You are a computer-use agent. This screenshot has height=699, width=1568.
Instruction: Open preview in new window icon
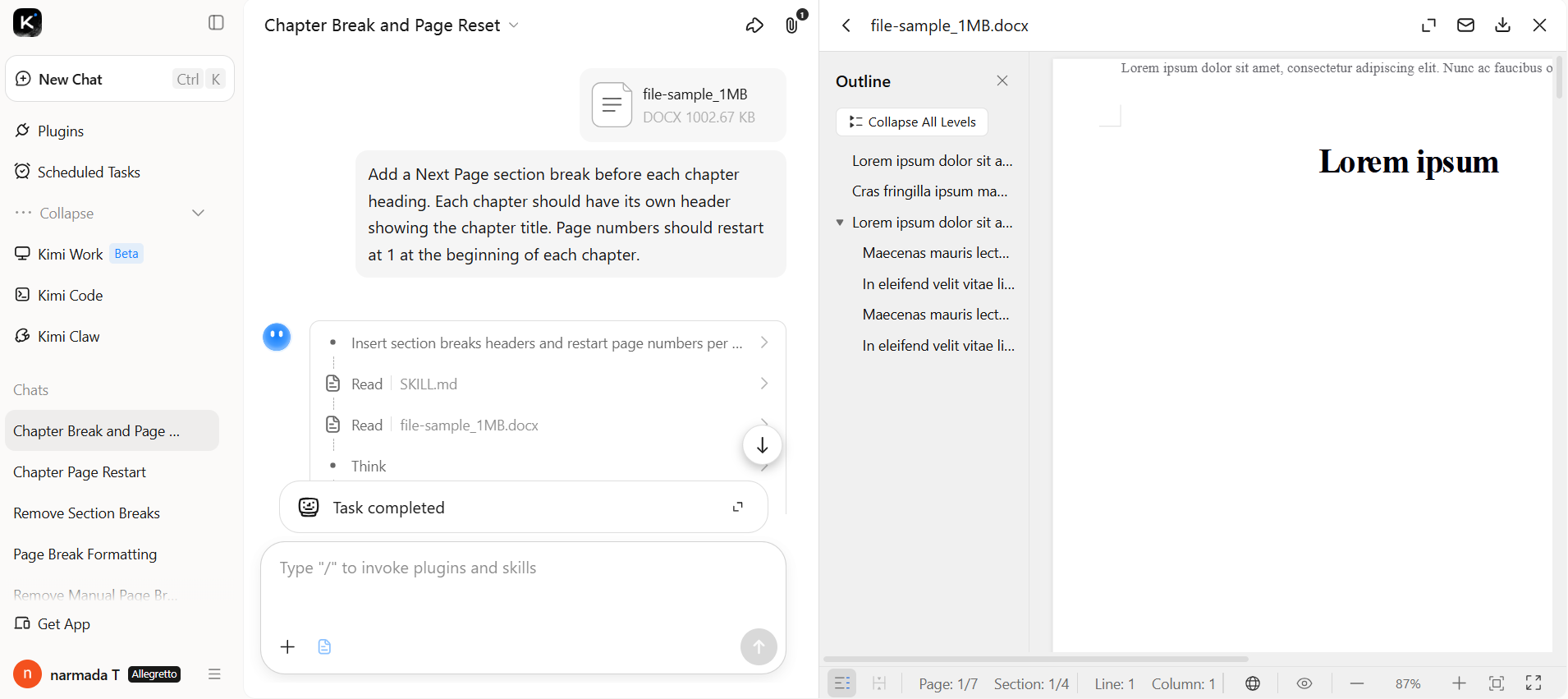pos(1428,25)
